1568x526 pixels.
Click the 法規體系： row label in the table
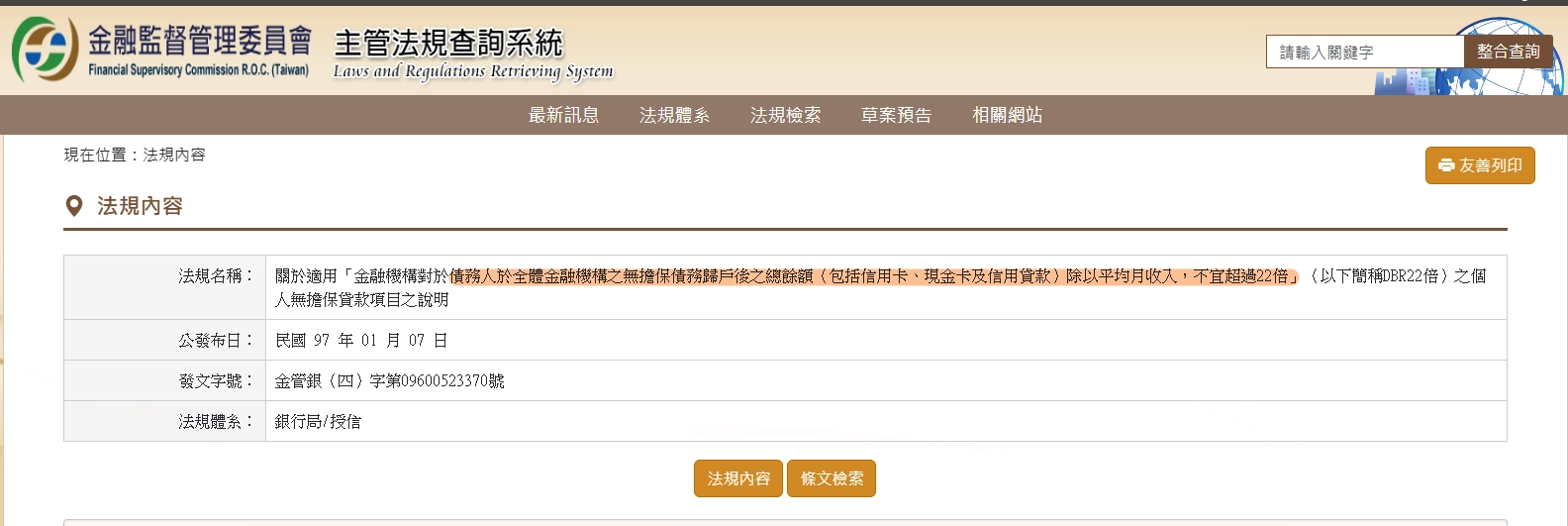point(217,421)
